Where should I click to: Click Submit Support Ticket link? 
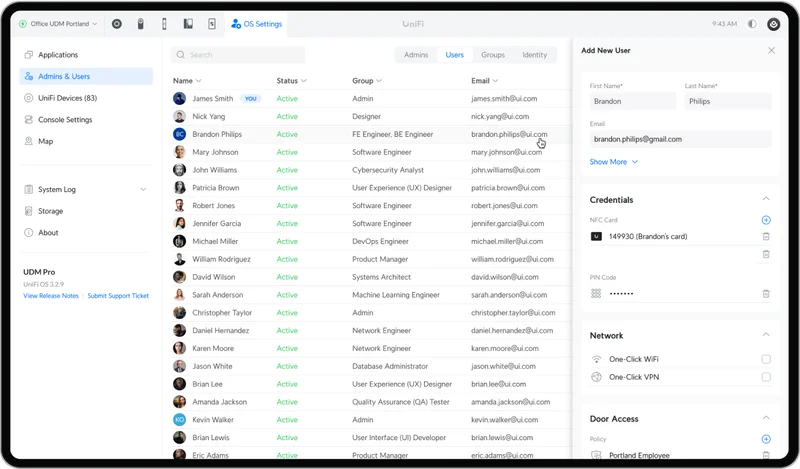click(118, 295)
